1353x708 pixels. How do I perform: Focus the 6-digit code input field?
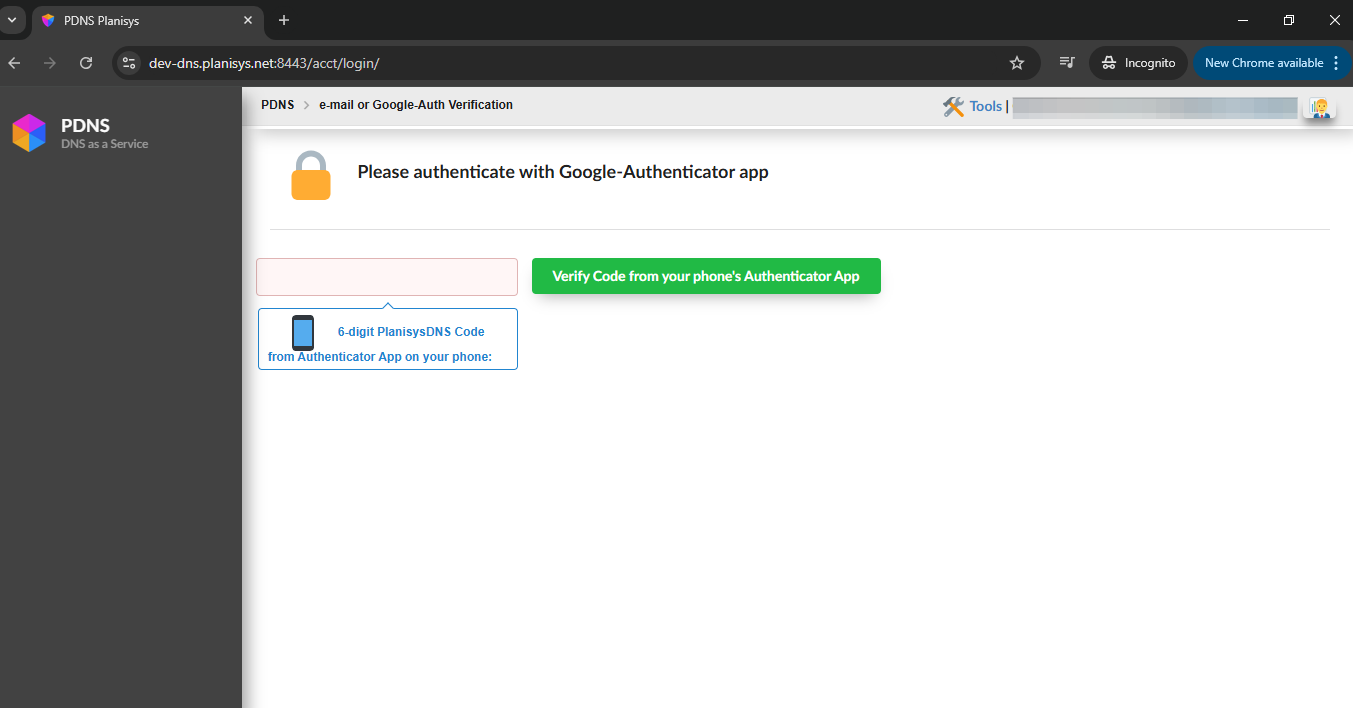[387, 277]
